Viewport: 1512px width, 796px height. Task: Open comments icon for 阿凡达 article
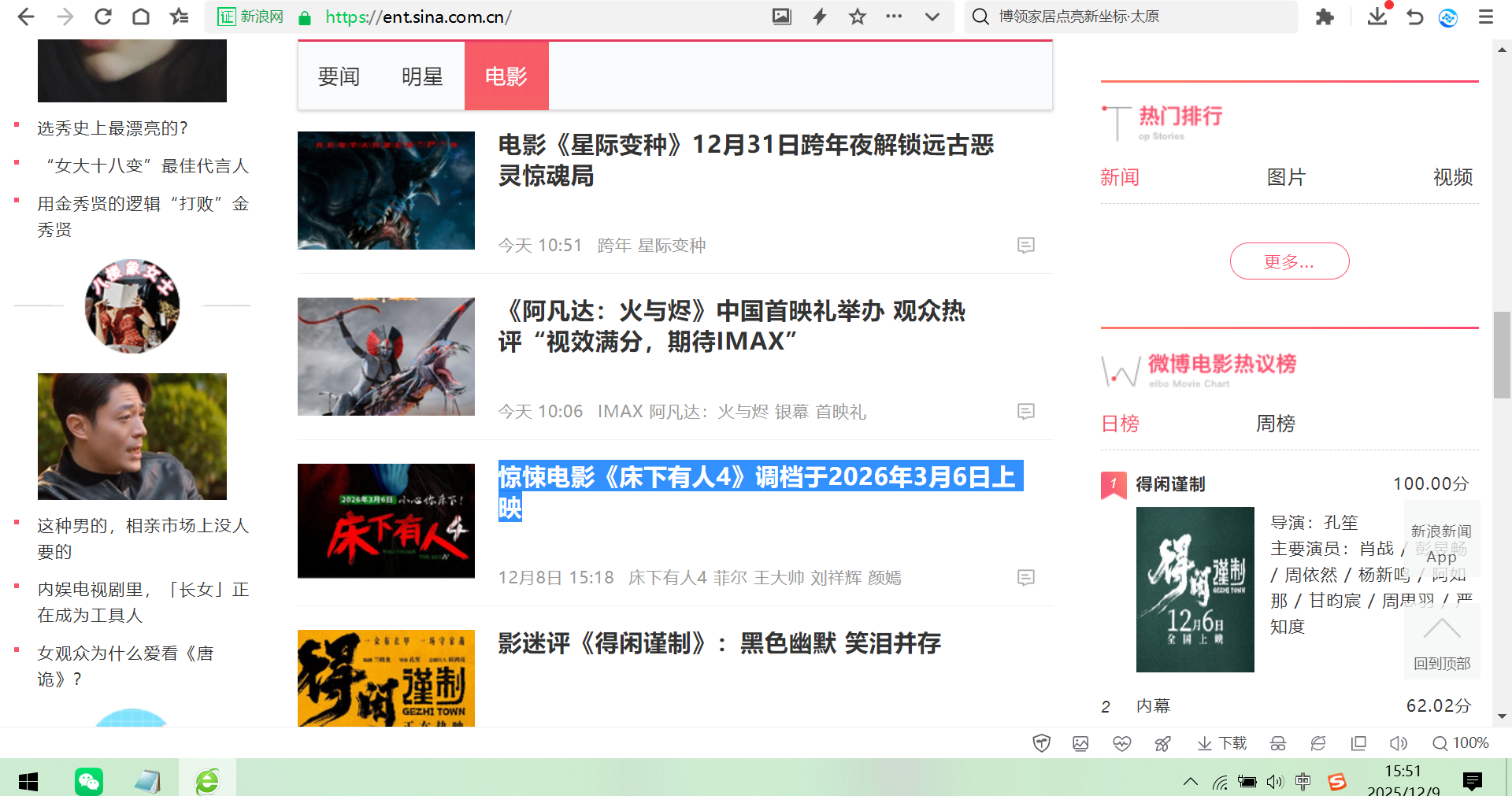point(1025,412)
